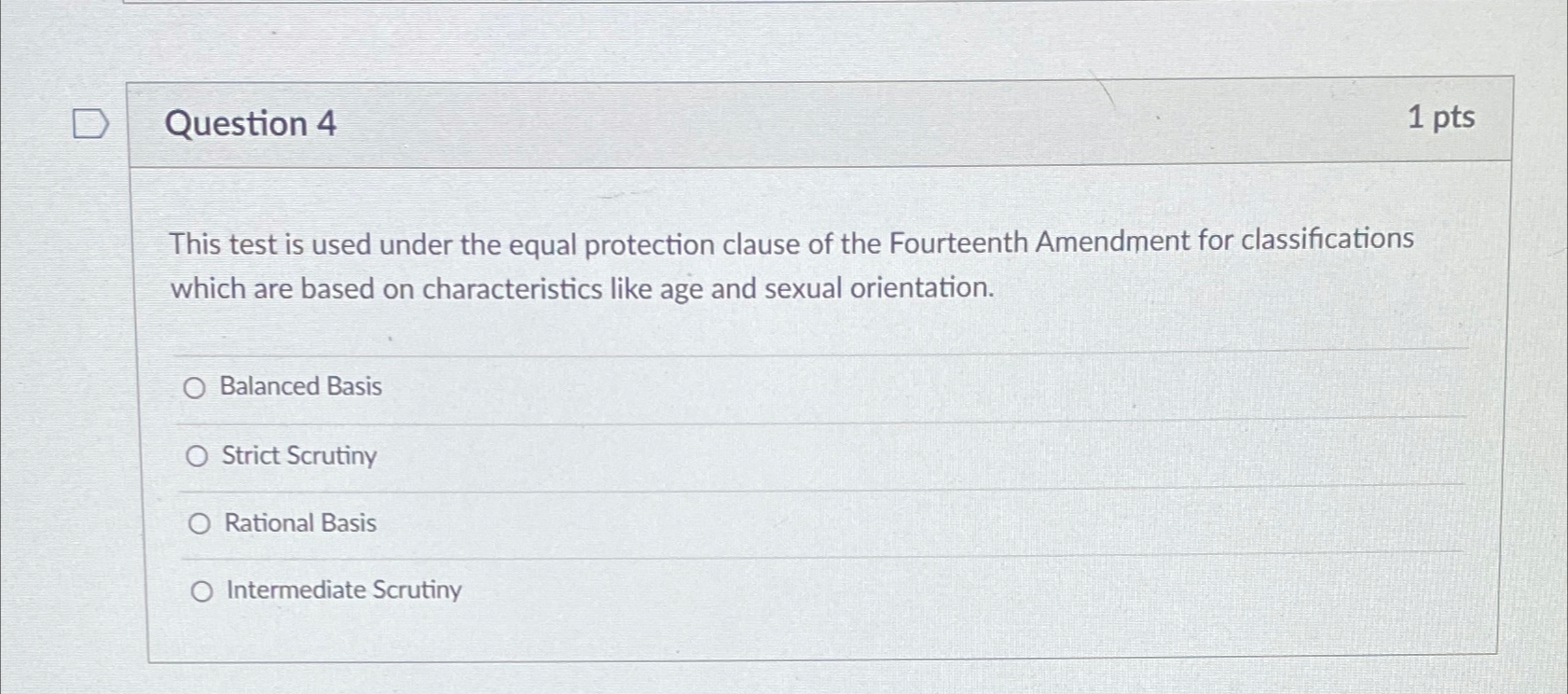Choose Rational Basis as your answer
1568x694 pixels.
click(x=199, y=523)
